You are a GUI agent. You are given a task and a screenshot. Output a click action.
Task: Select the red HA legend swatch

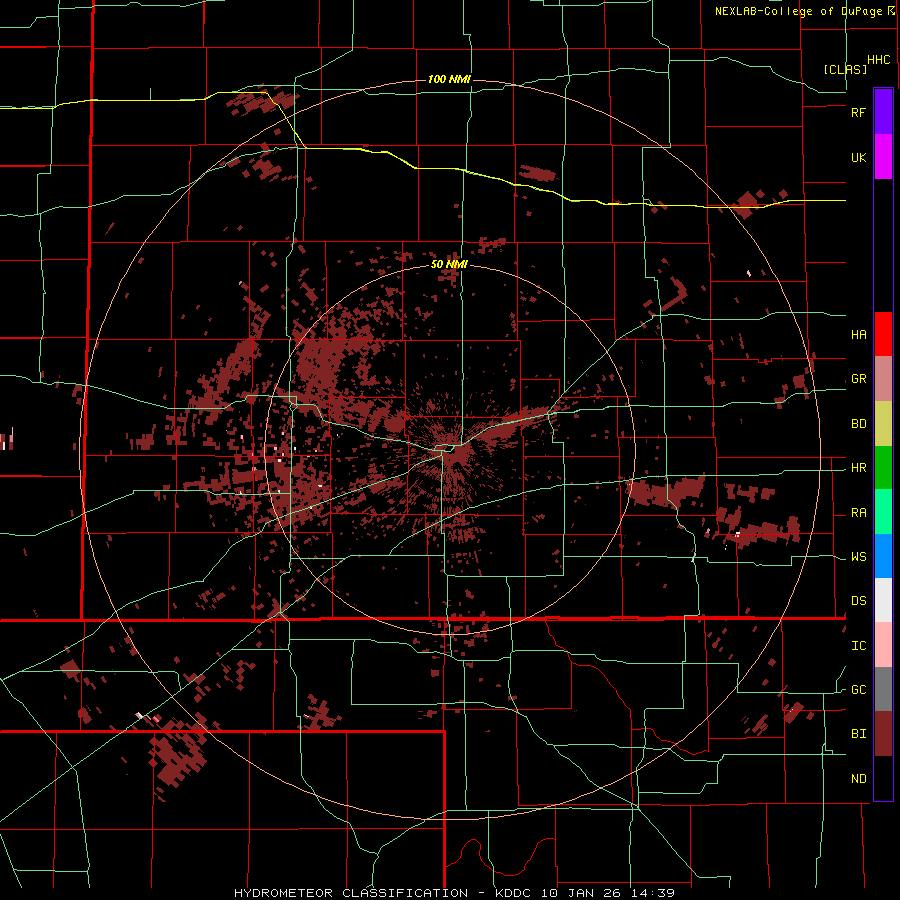pos(883,334)
